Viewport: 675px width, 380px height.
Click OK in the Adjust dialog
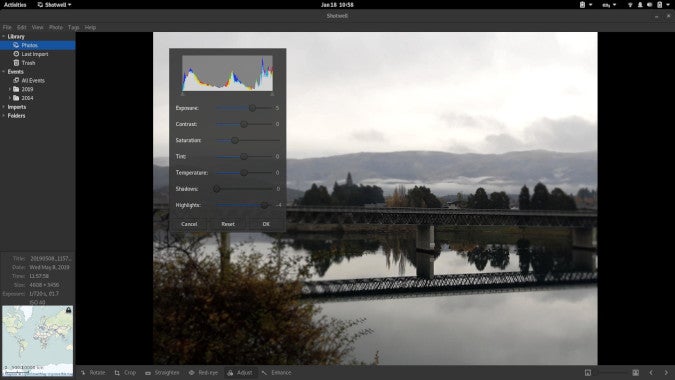click(x=266, y=224)
